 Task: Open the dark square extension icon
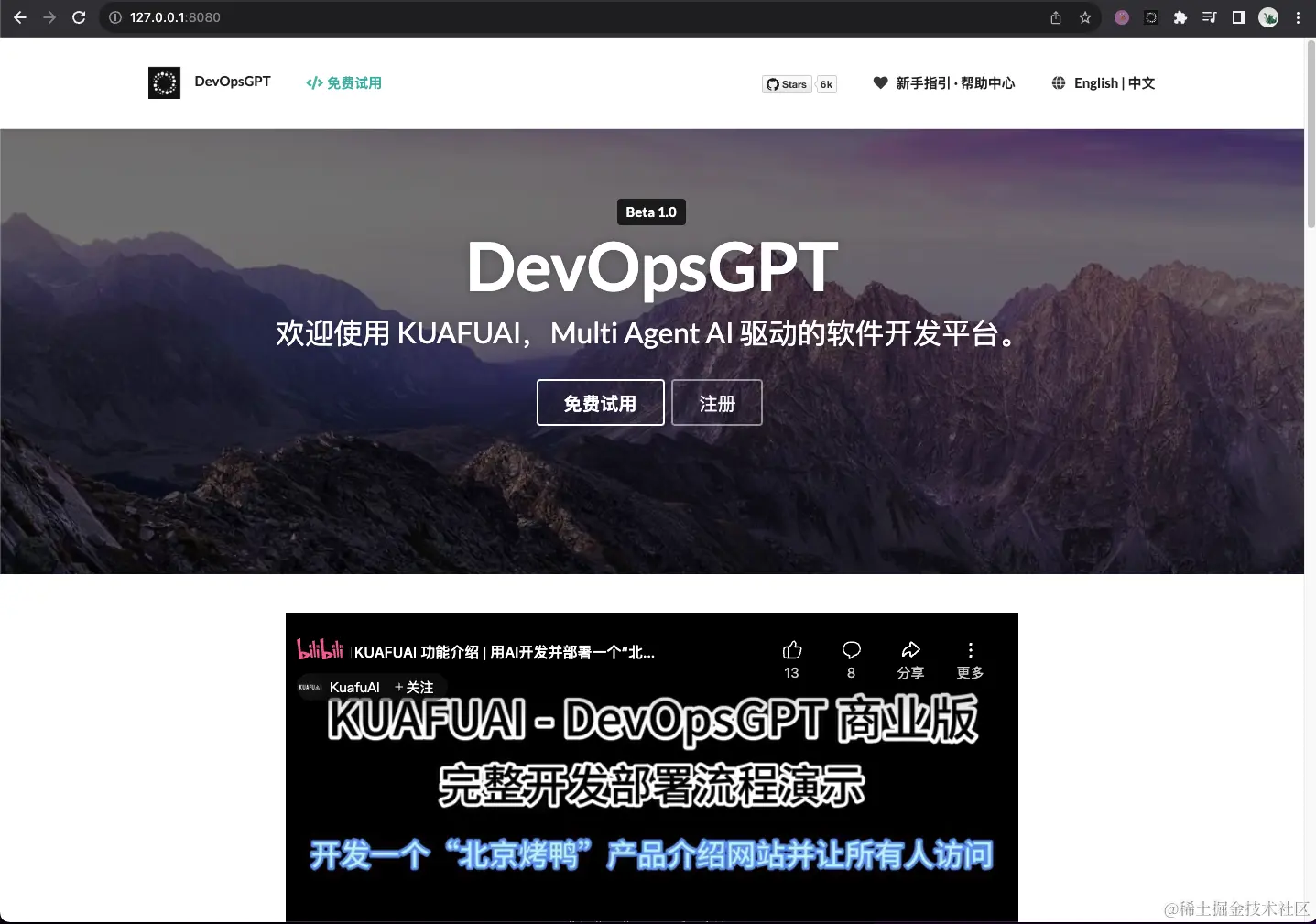point(1151,17)
